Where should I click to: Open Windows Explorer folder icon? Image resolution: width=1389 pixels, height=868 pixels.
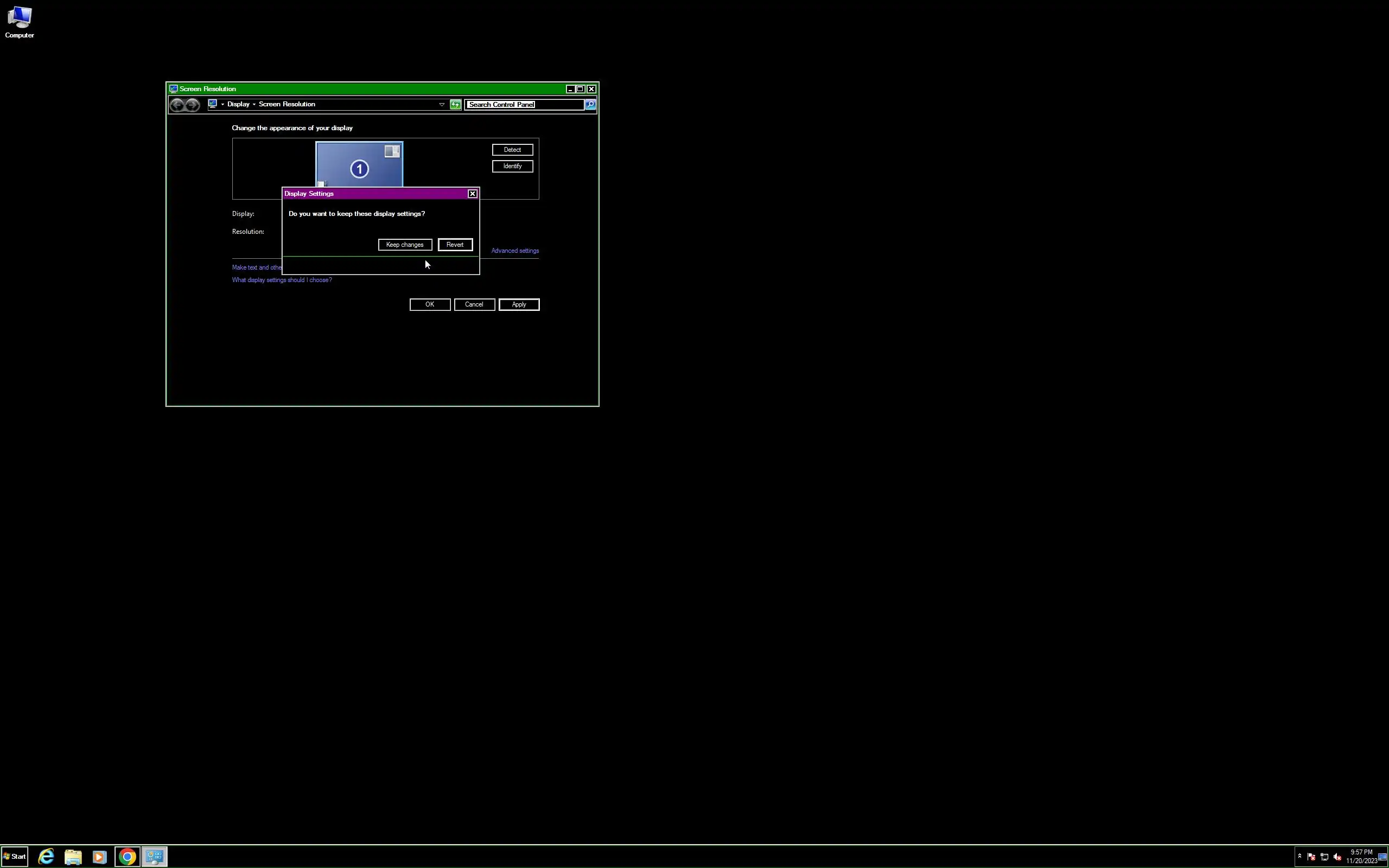[x=73, y=857]
